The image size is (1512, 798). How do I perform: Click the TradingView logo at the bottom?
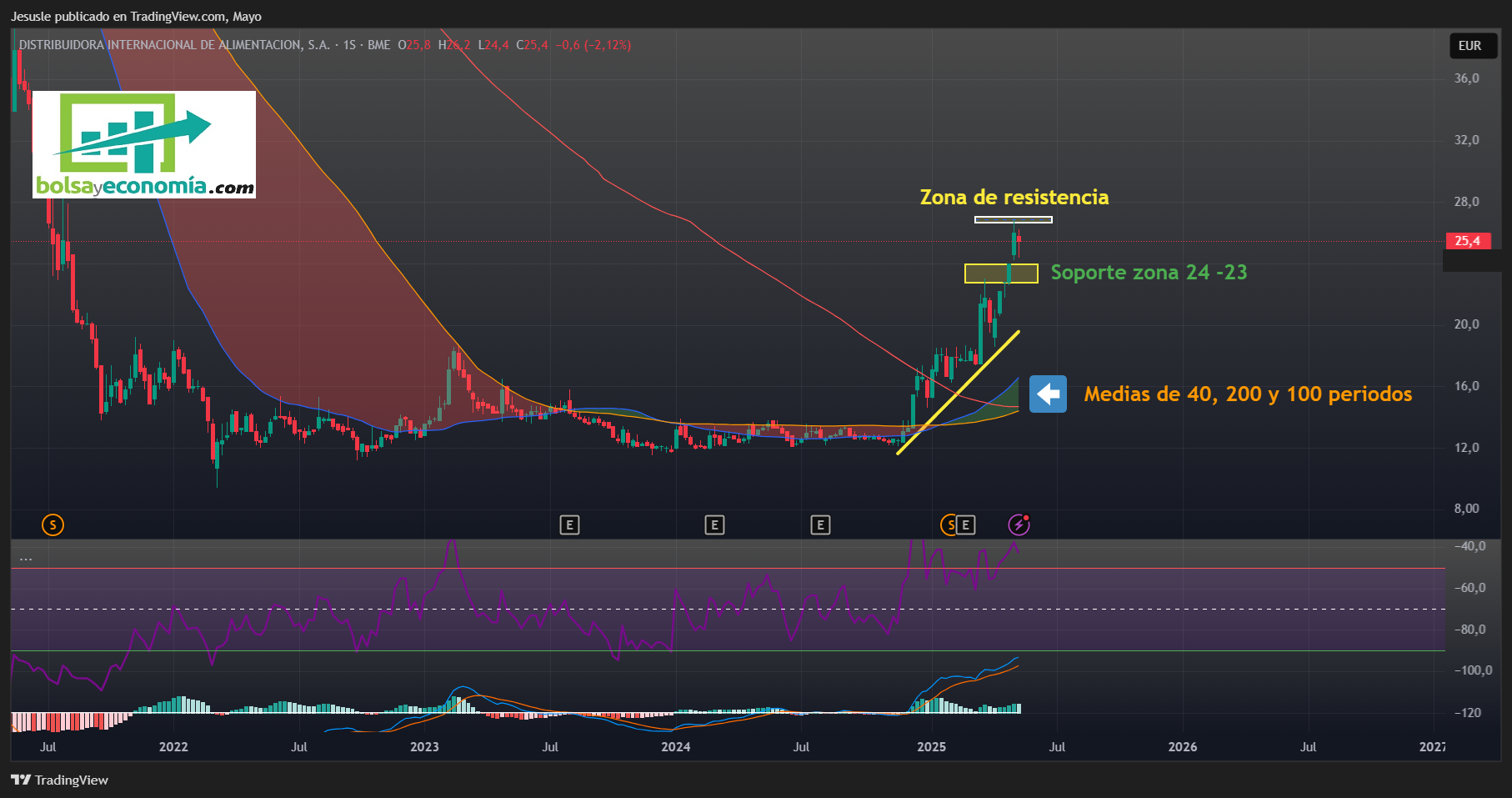coord(59,780)
